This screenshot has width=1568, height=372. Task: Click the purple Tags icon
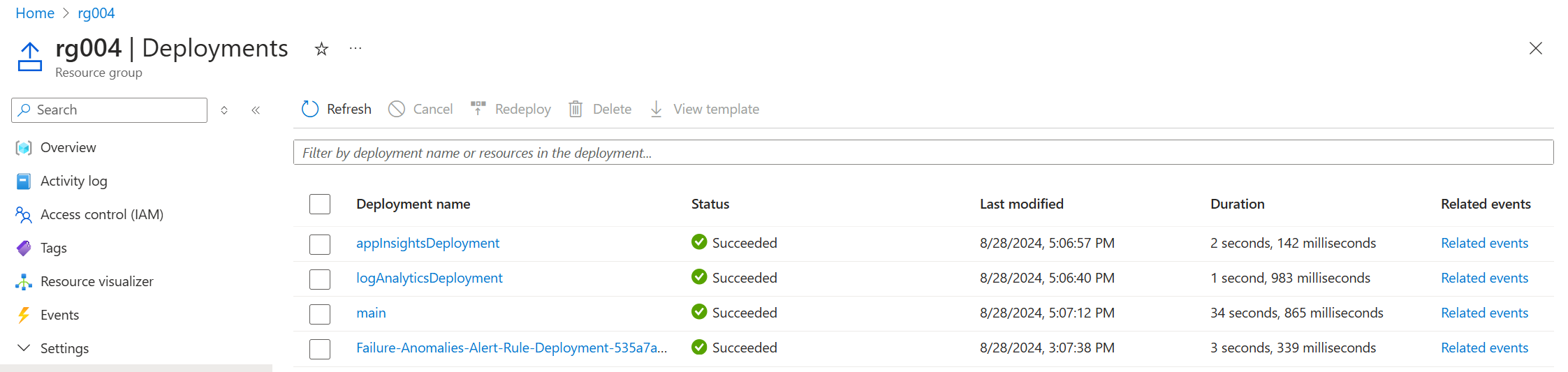coord(24,248)
